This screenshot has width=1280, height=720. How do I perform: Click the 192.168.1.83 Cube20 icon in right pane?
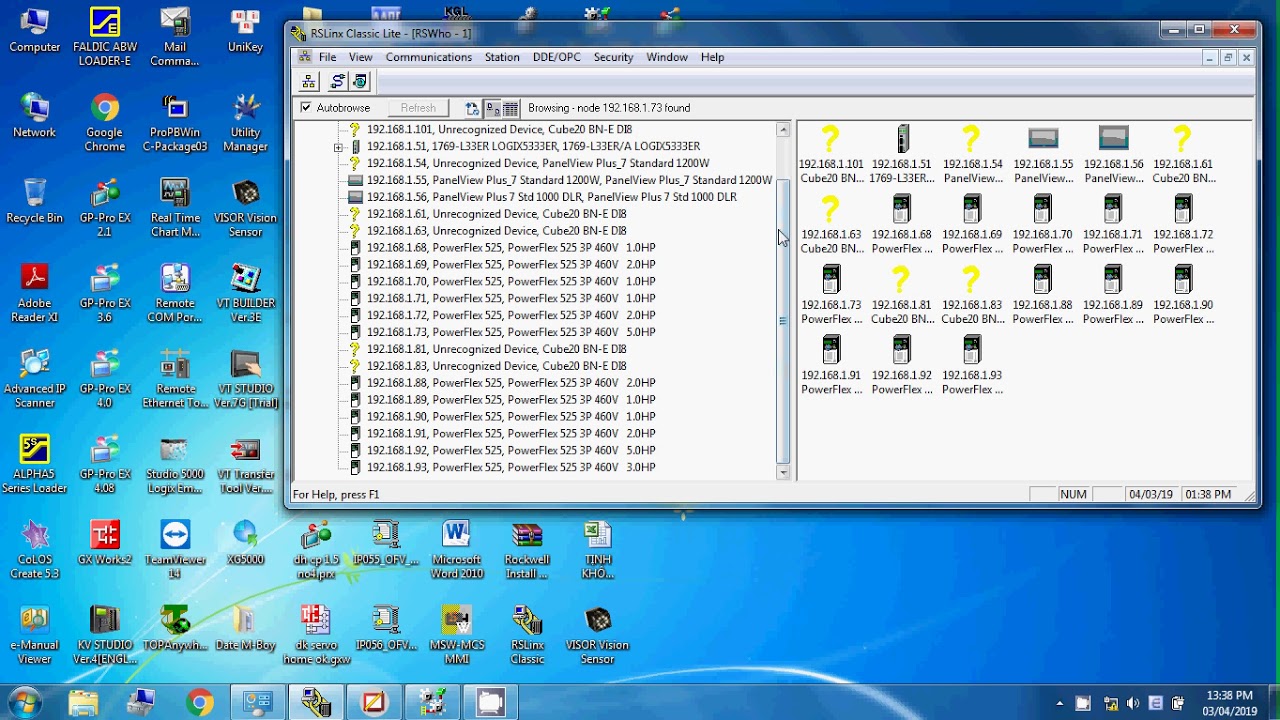971,279
